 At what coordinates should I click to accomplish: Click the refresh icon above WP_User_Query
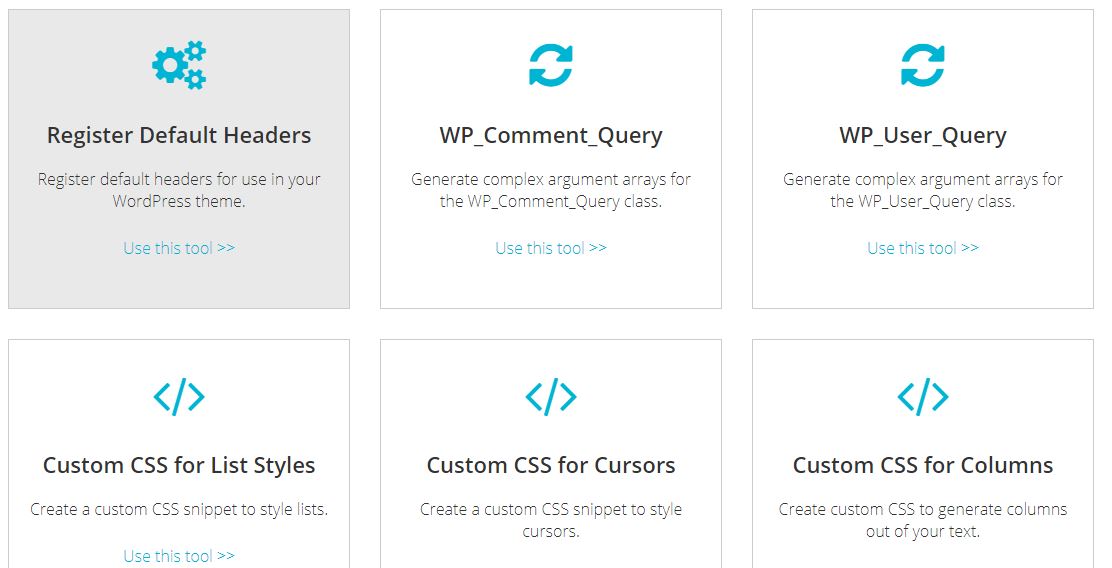tap(923, 65)
